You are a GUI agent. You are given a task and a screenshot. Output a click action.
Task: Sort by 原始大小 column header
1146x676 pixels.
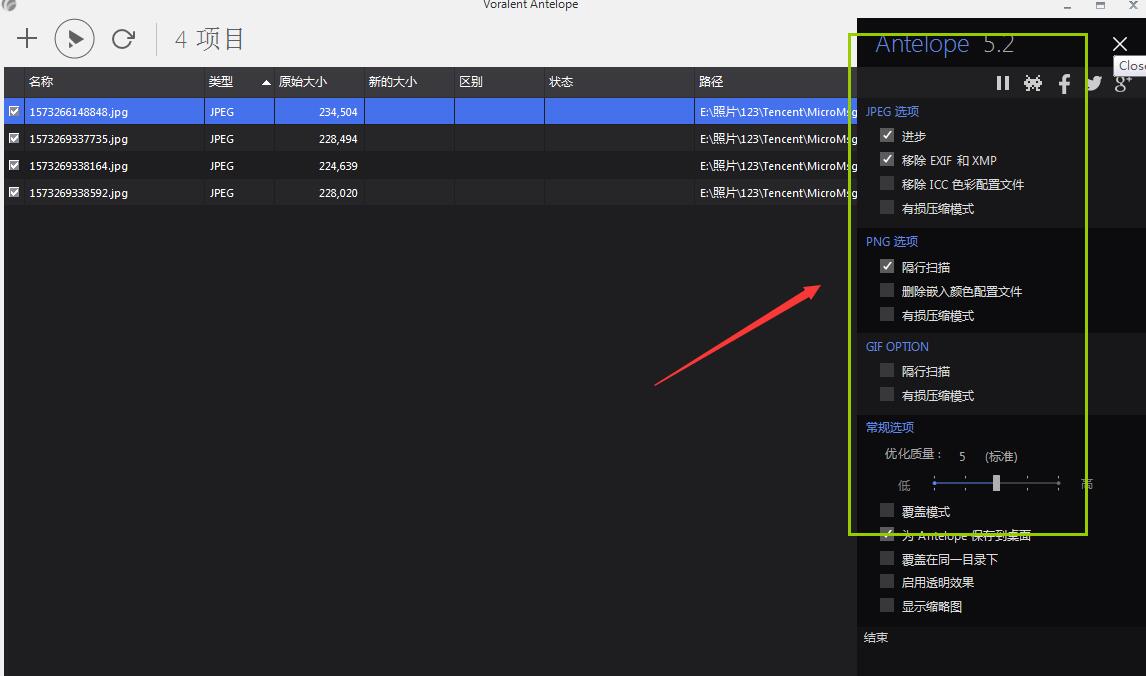319,82
